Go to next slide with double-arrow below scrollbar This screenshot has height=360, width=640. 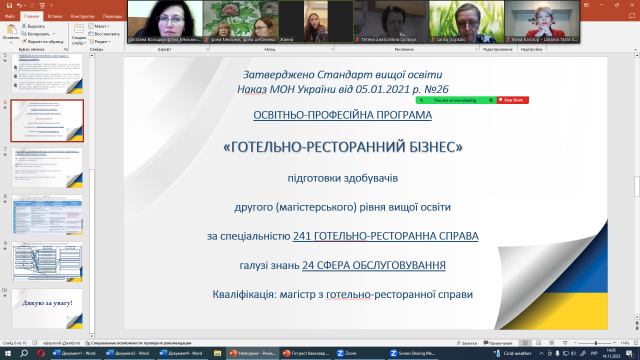pos(636,328)
